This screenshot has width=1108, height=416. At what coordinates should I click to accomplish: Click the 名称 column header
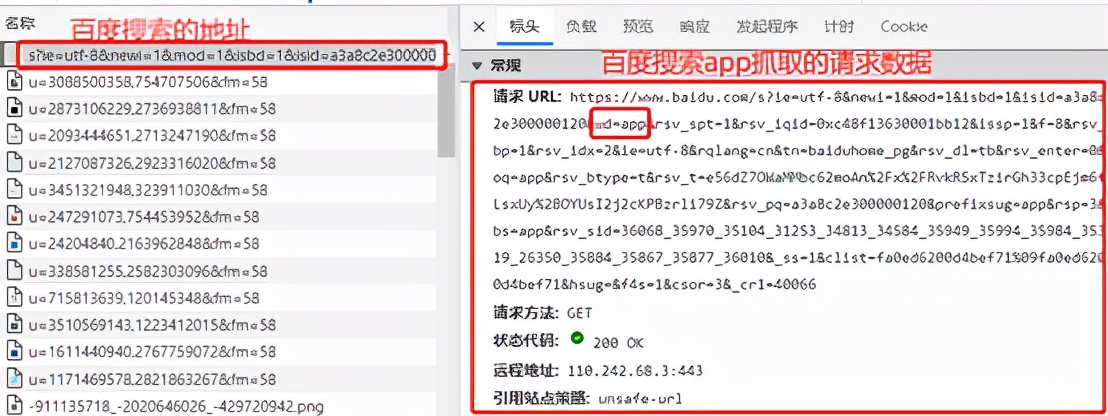point(18,23)
